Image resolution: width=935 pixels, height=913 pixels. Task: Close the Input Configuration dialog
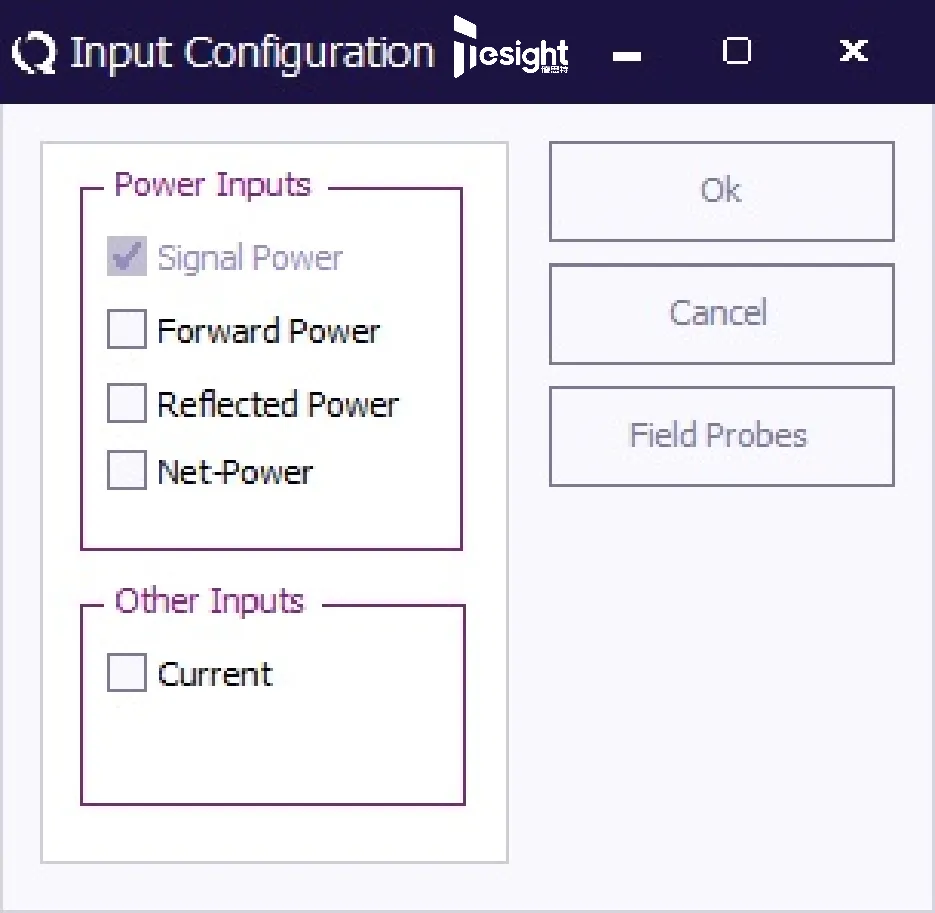point(853,51)
